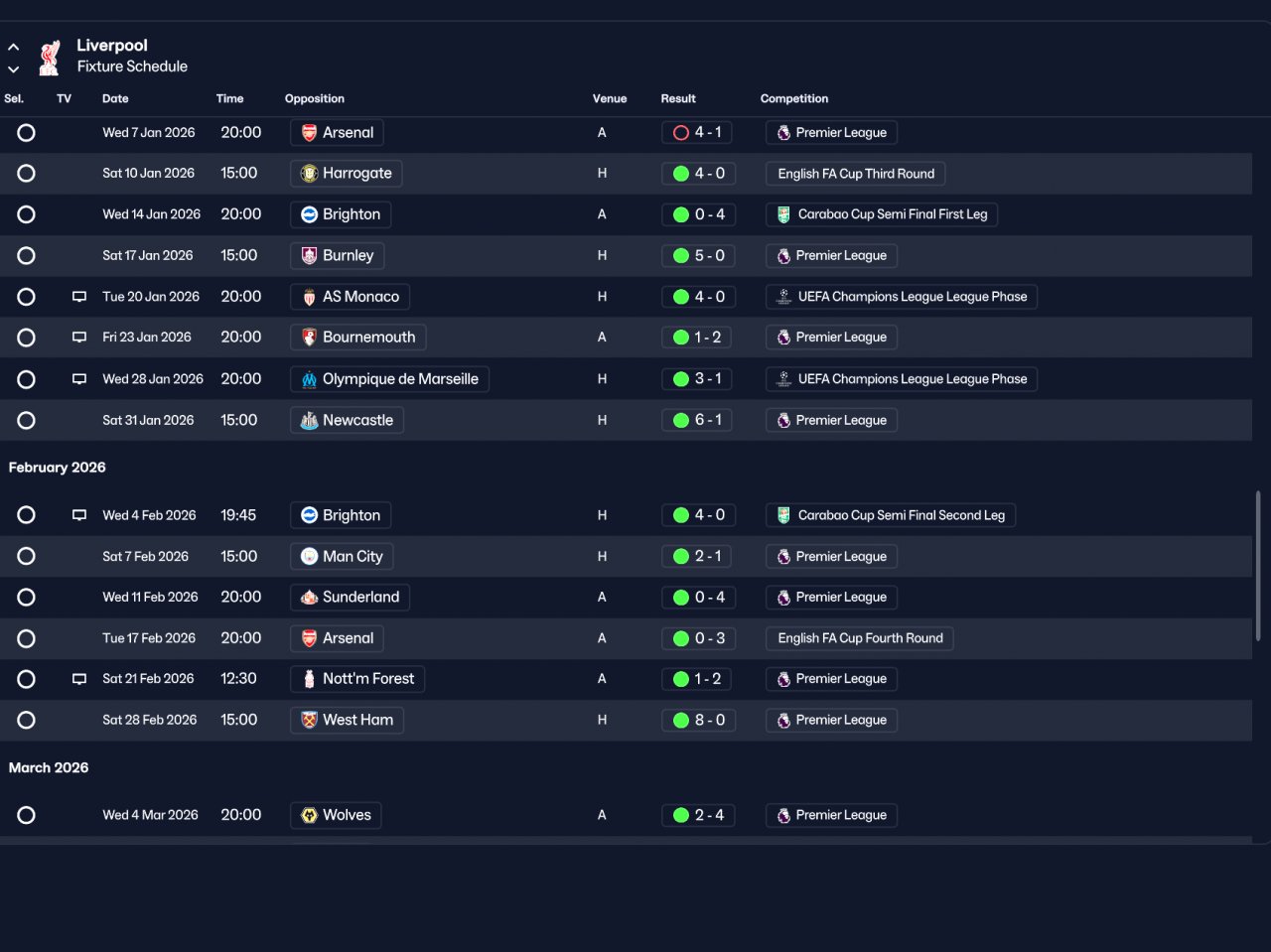Click TV icon for Nott'm Forest match
Viewport: 1271px width, 952px height.
click(x=79, y=679)
